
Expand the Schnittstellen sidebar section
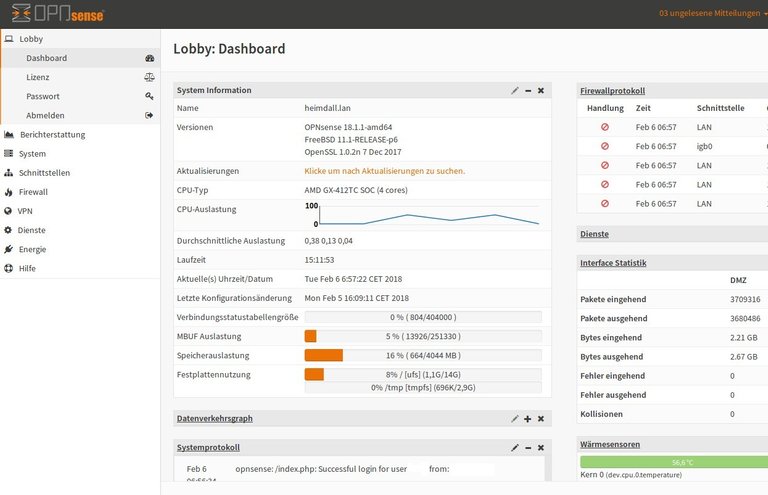click(44, 172)
